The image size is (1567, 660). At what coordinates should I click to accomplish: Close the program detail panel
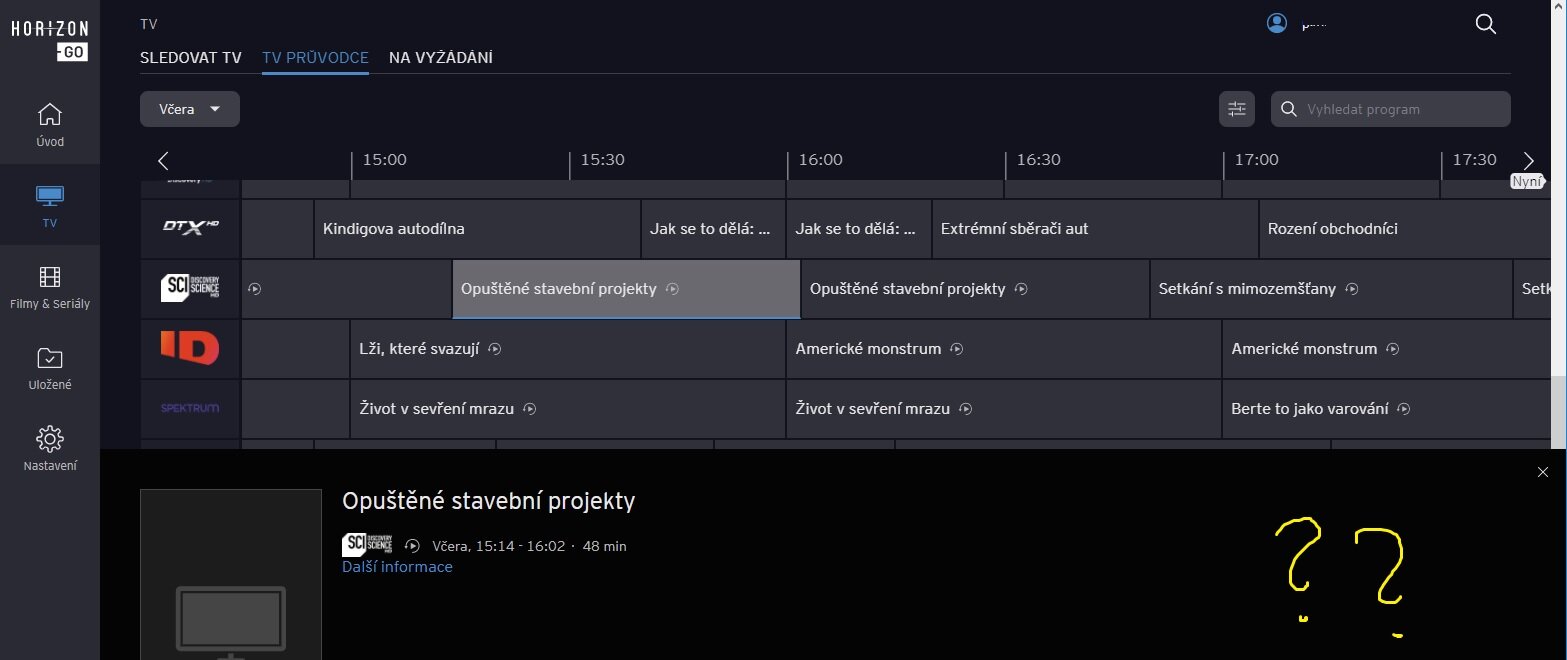(1542, 472)
